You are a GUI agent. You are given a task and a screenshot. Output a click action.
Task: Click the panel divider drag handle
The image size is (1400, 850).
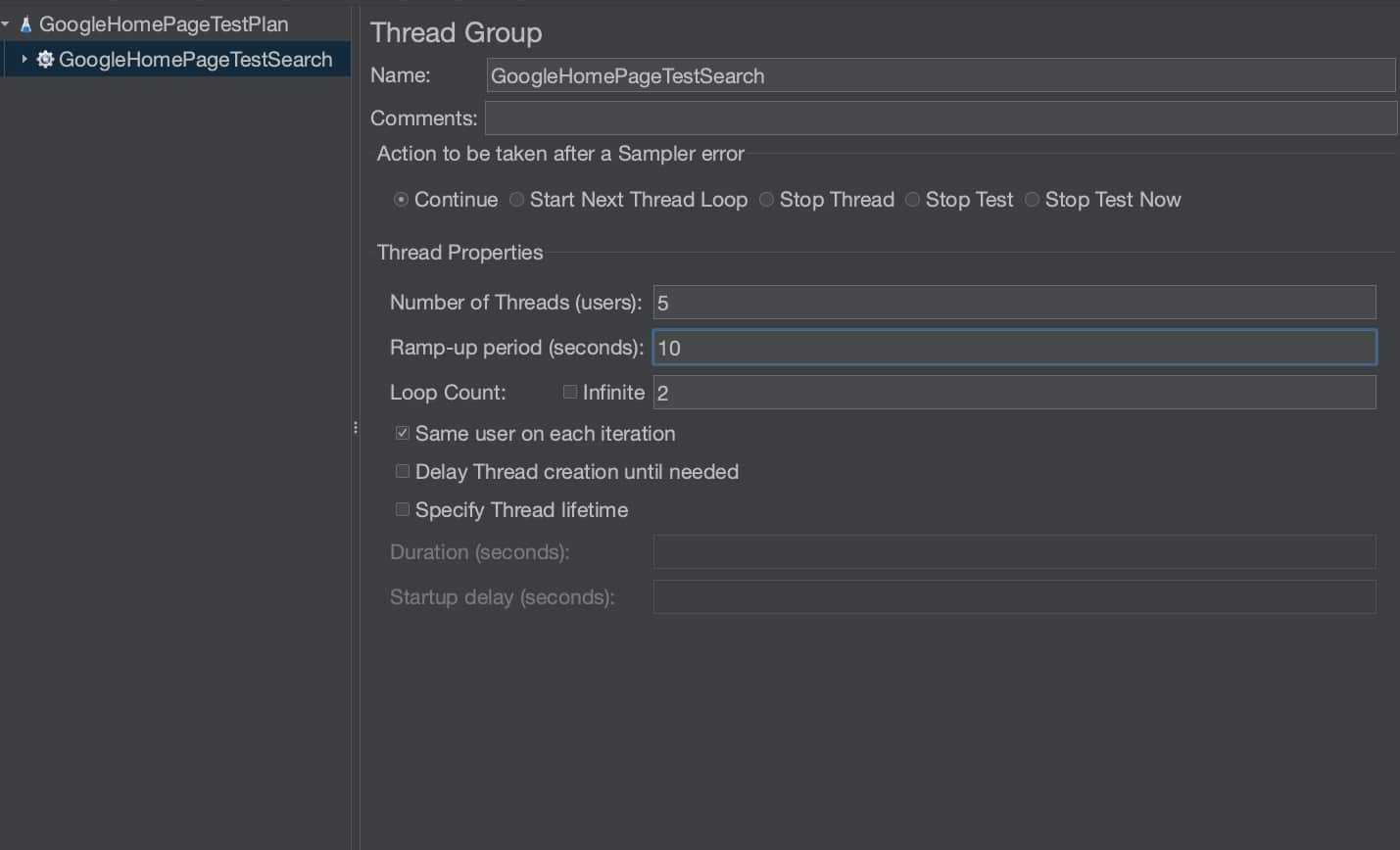point(355,427)
